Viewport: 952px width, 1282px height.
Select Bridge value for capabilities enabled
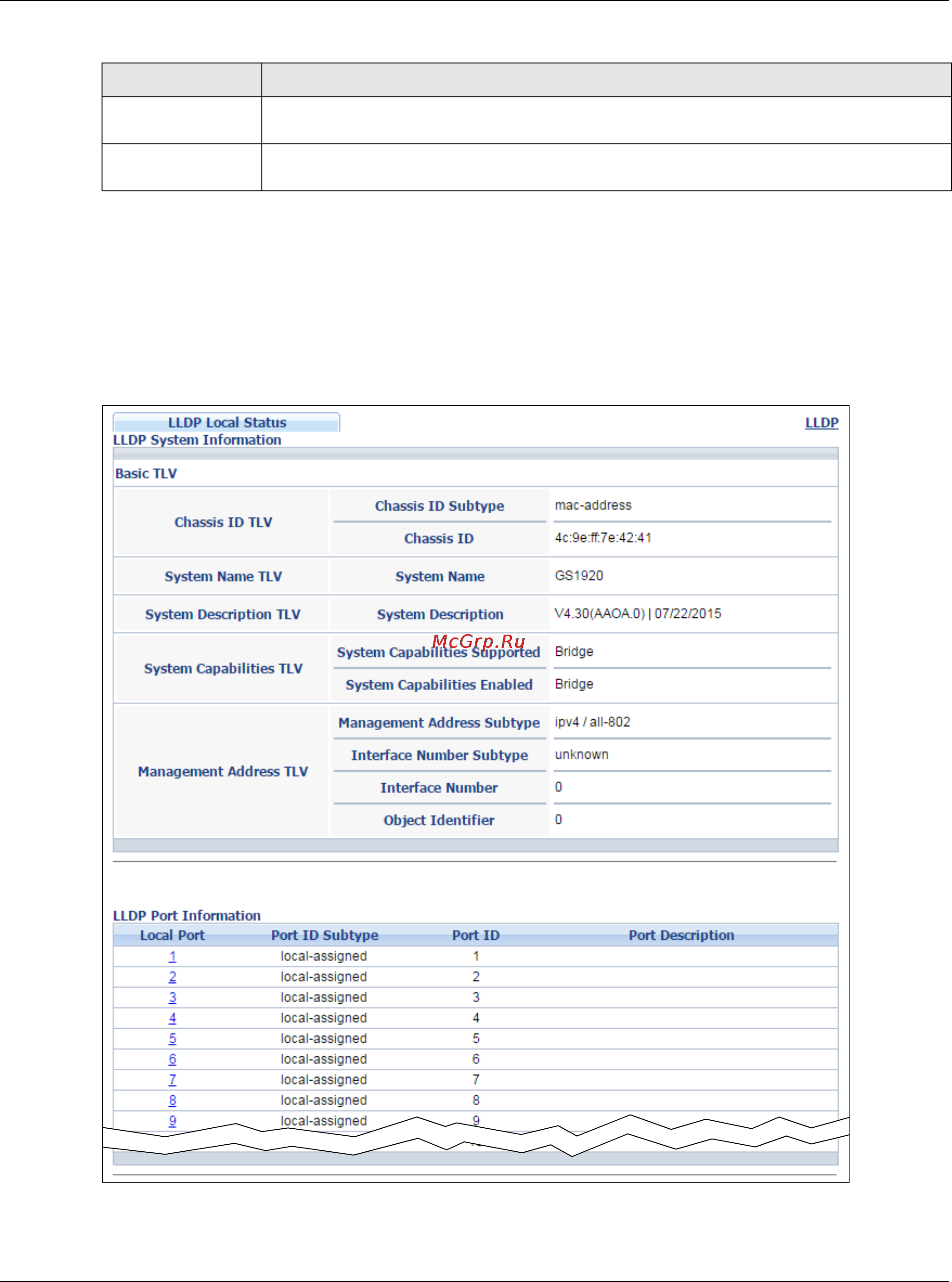[574, 684]
